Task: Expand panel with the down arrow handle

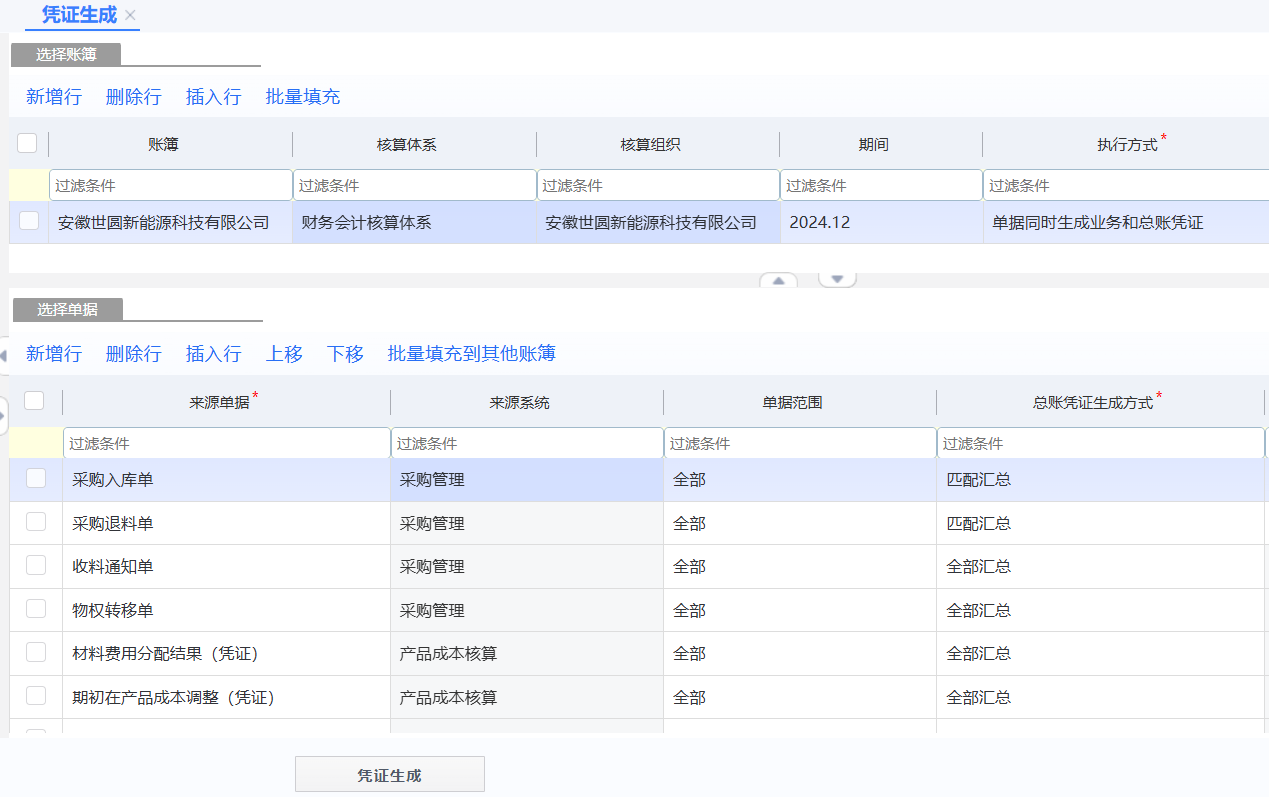Action: (838, 279)
